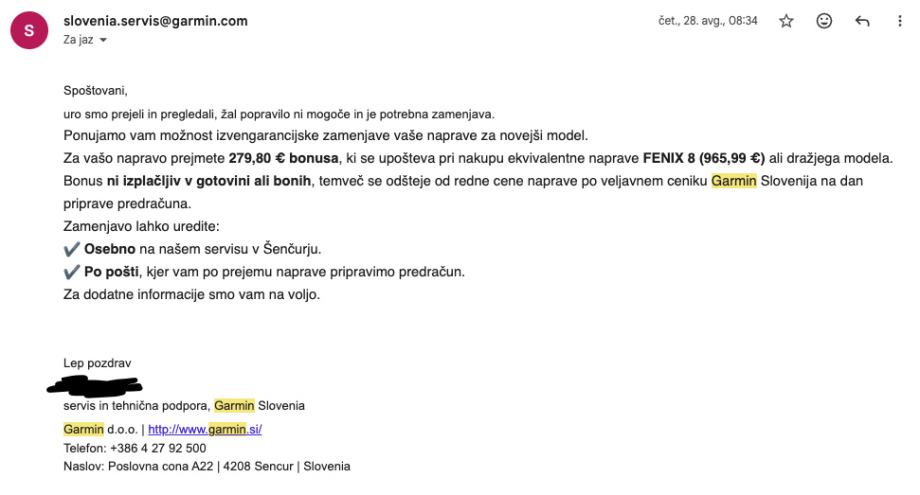The image size is (920, 495).
Task: Click sender address slovenia.servis@garmin.com
Action: 155,21
